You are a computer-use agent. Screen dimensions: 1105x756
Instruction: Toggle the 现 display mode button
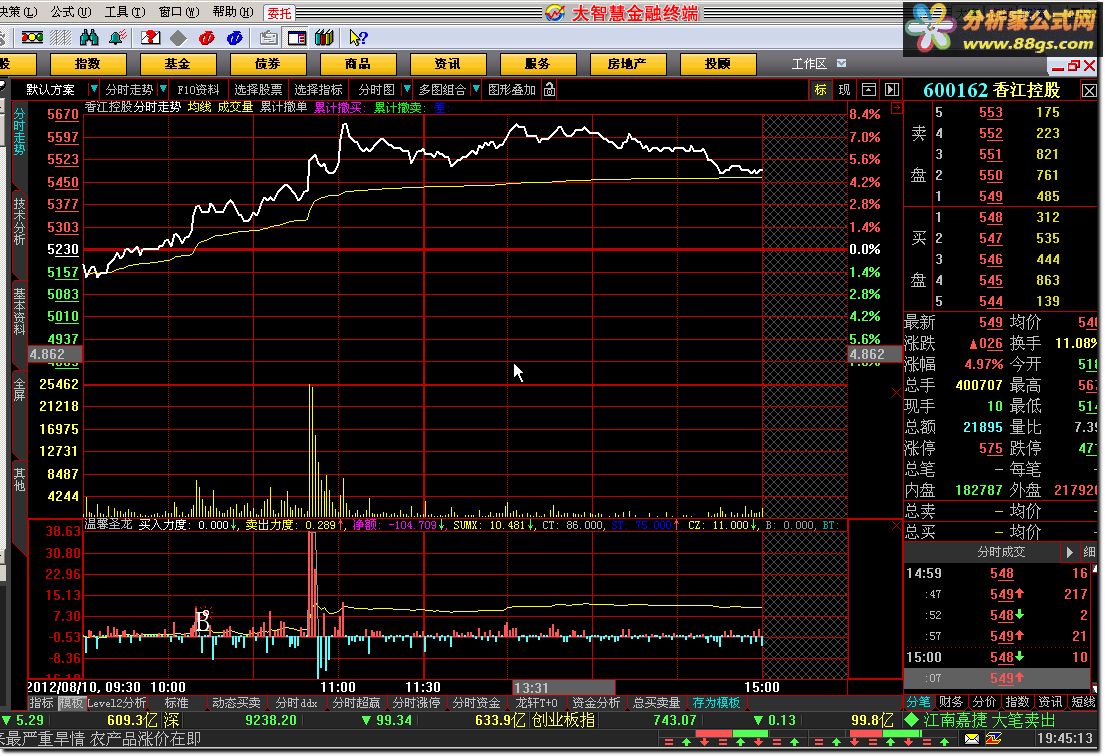pyautogui.click(x=844, y=89)
